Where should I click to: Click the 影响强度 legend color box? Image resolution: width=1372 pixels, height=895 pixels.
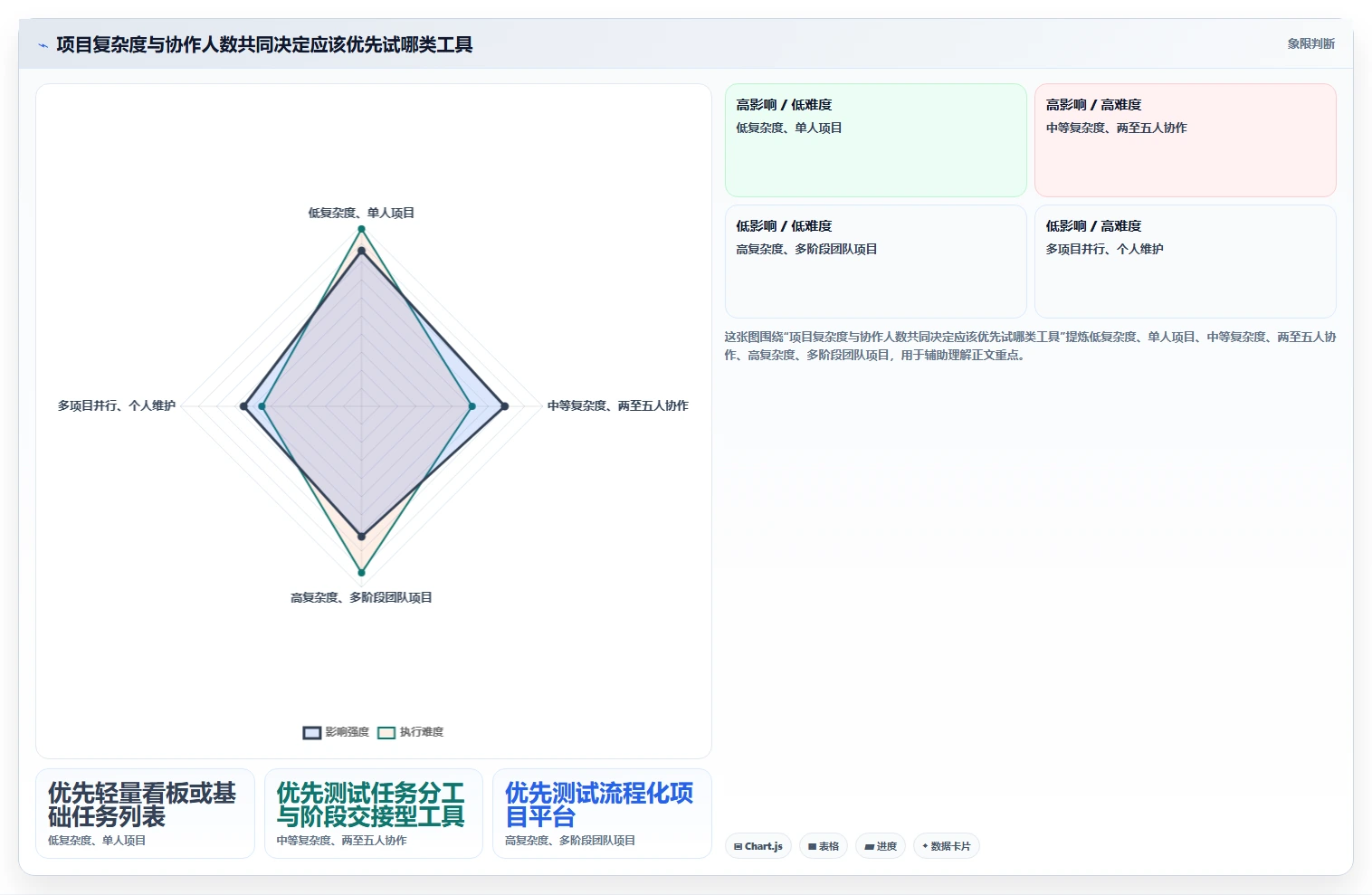click(x=312, y=732)
